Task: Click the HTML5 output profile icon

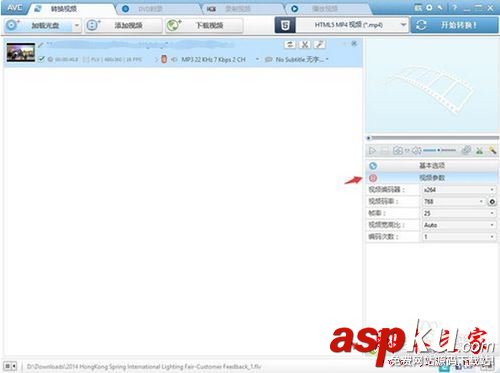Action: point(285,25)
